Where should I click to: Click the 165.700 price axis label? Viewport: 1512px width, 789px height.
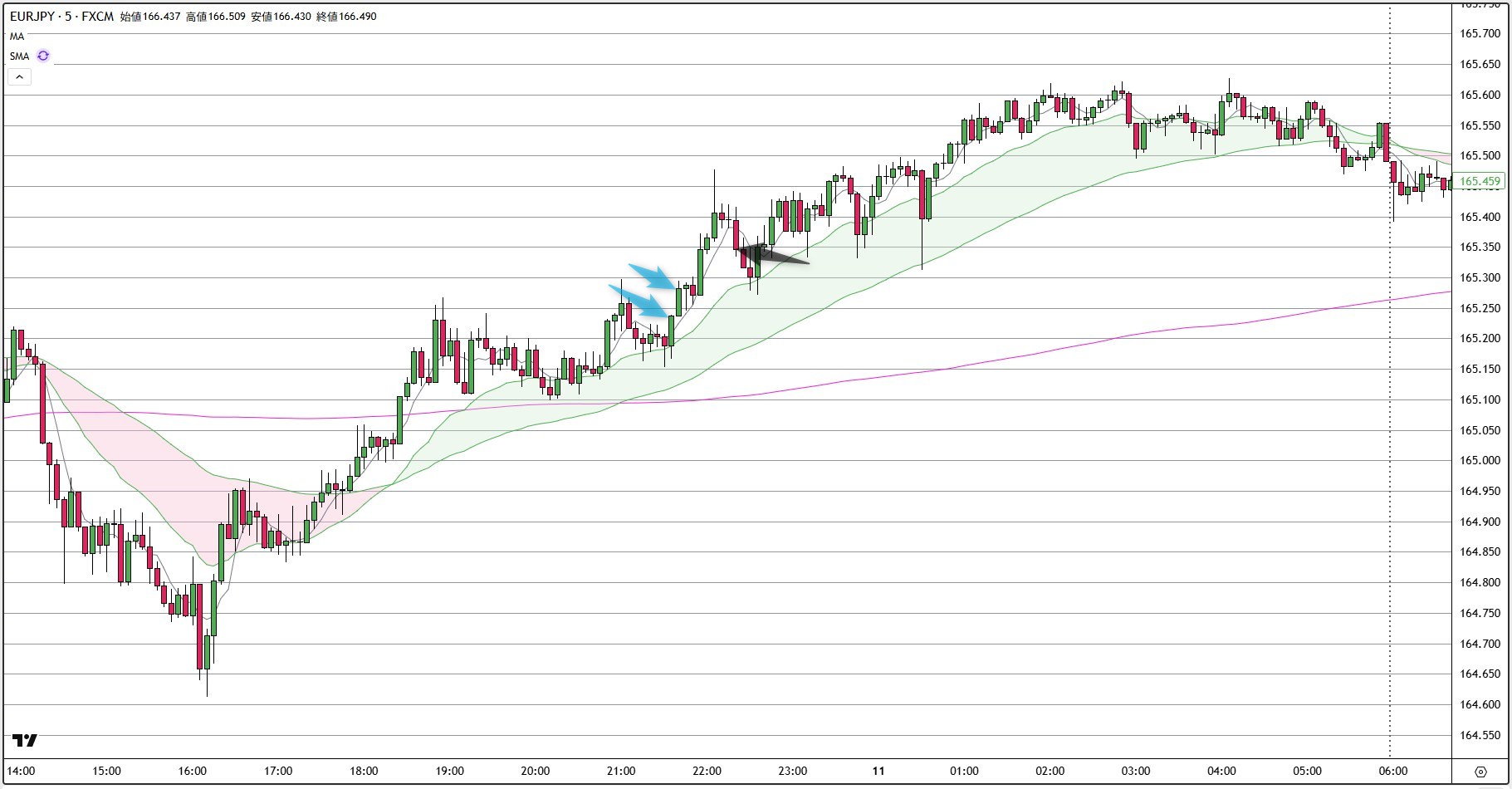(x=1480, y=34)
